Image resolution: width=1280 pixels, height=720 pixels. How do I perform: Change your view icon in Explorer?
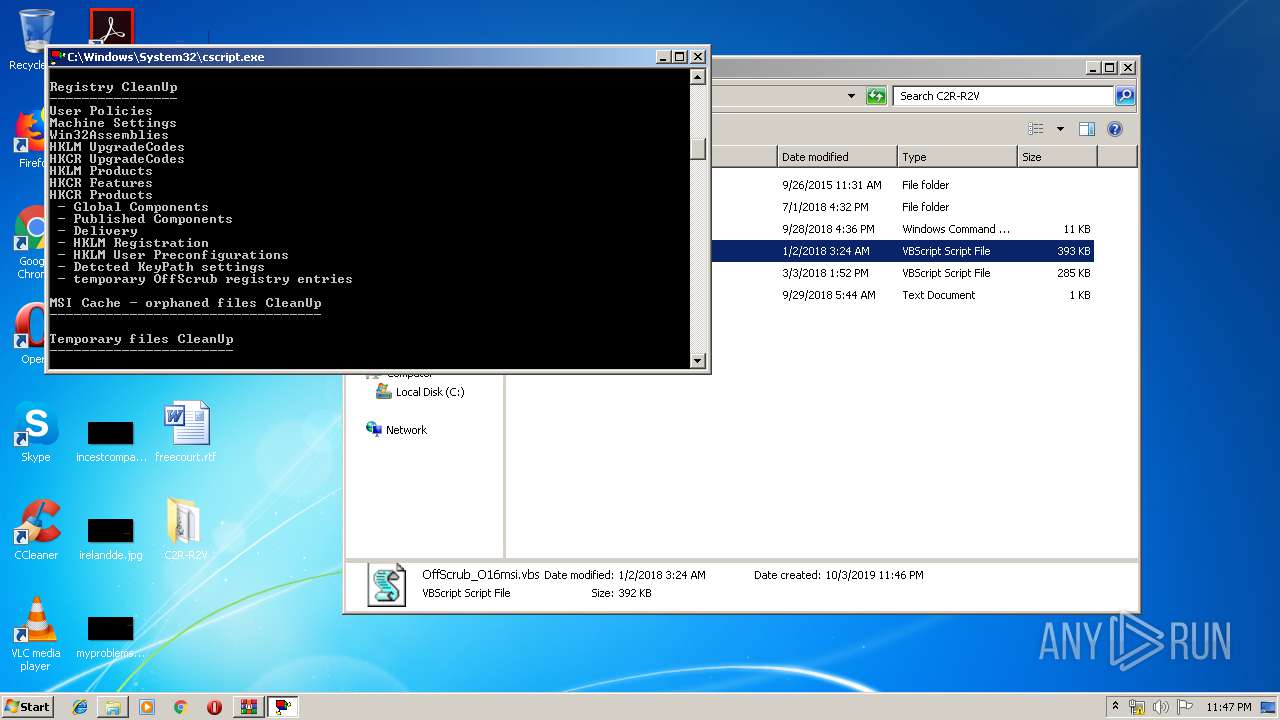point(1036,129)
